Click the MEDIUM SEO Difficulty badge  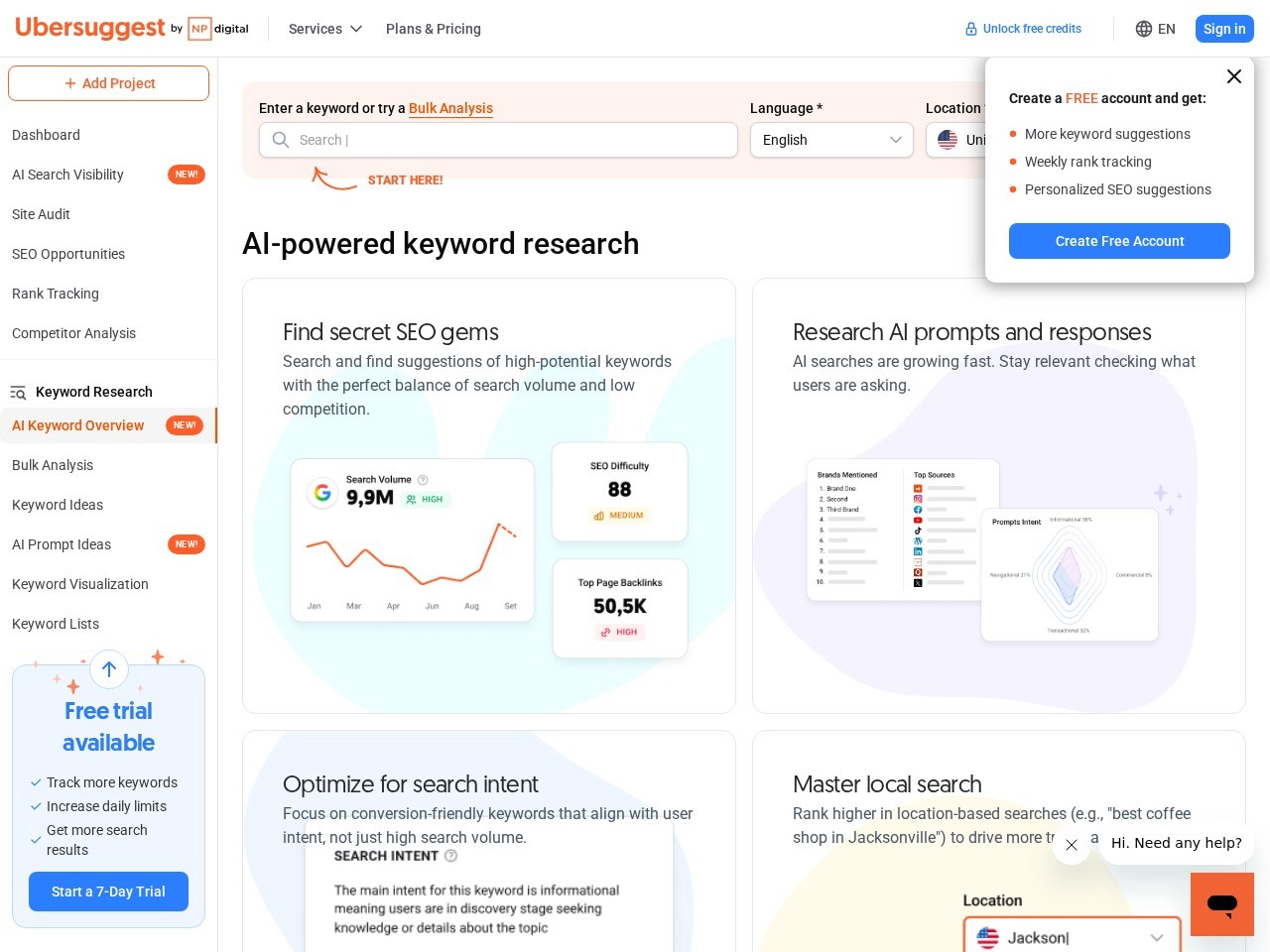click(619, 516)
